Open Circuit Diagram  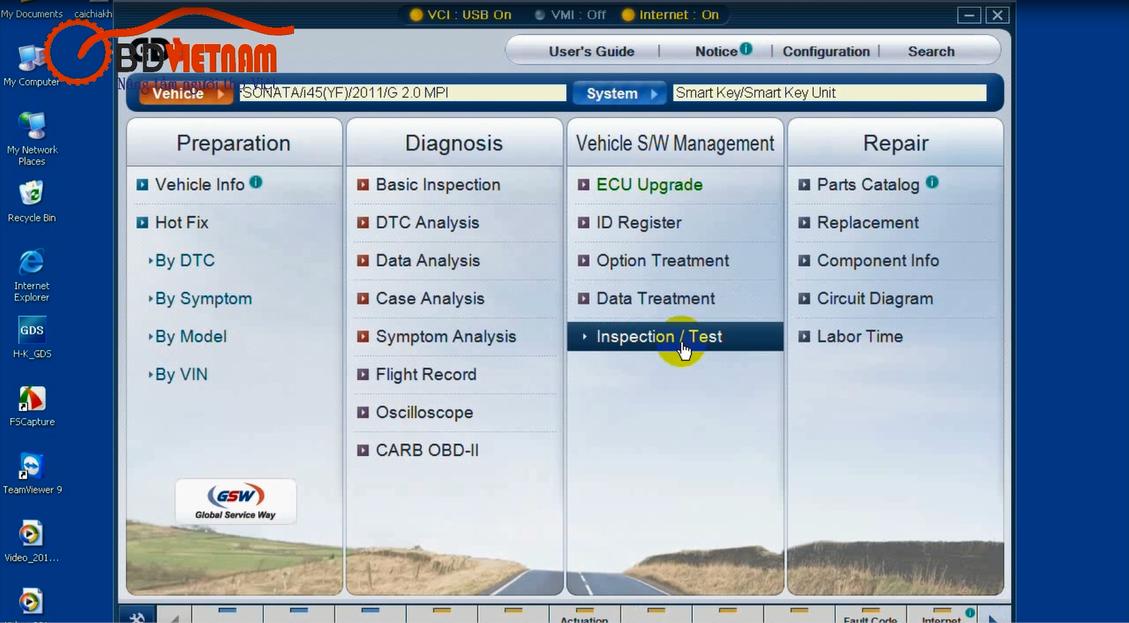click(875, 299)
